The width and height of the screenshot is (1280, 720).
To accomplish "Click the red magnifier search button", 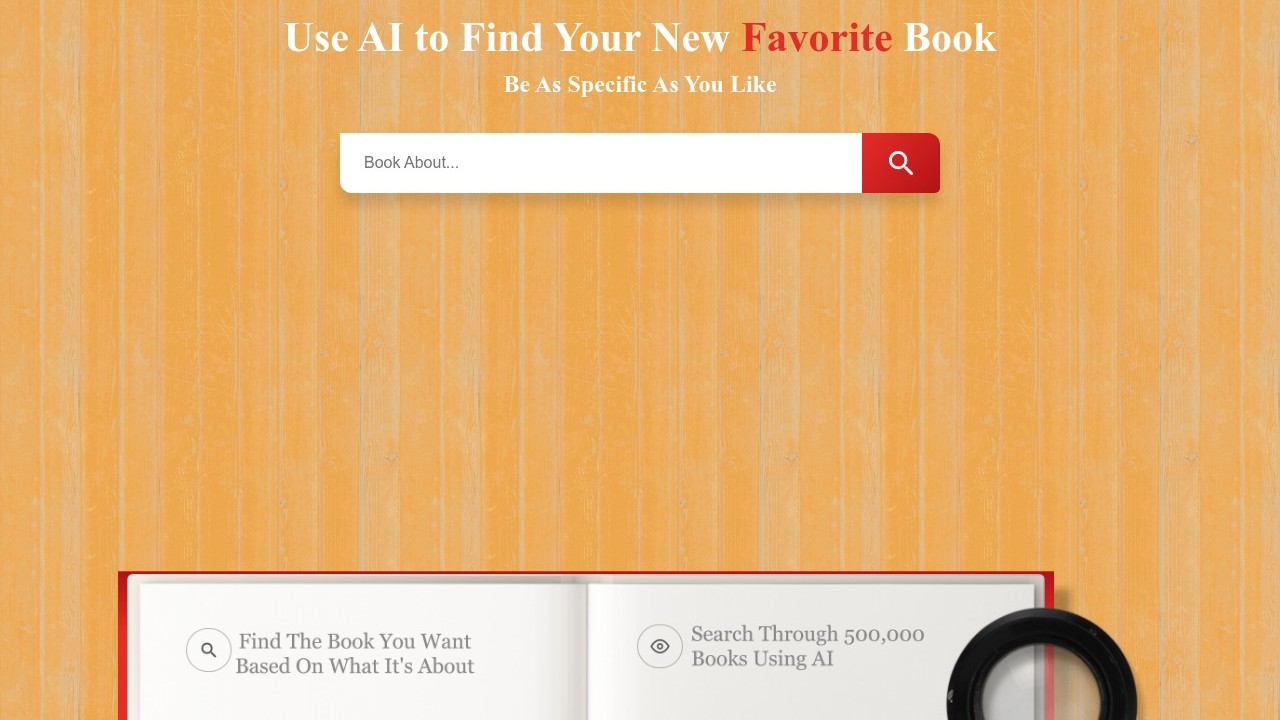I will click(900, 163).
